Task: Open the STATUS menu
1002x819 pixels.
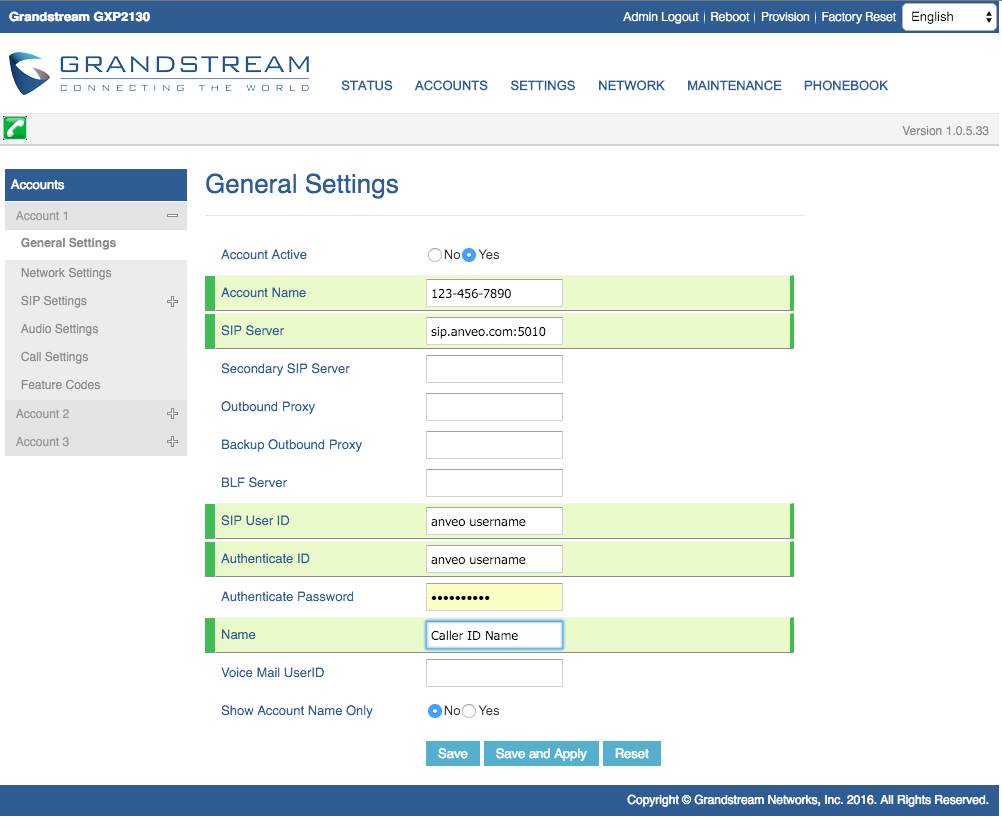Action: click(367, 86)
